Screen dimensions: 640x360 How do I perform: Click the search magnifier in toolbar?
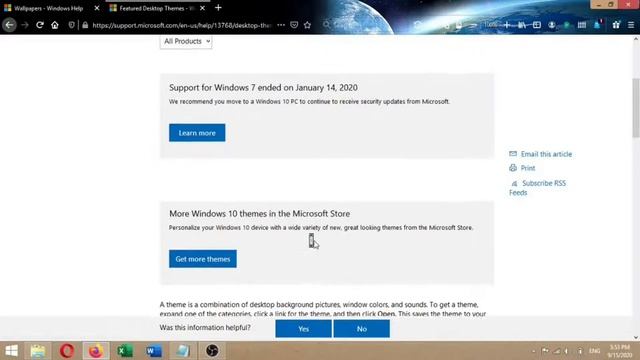coord(327,25)
